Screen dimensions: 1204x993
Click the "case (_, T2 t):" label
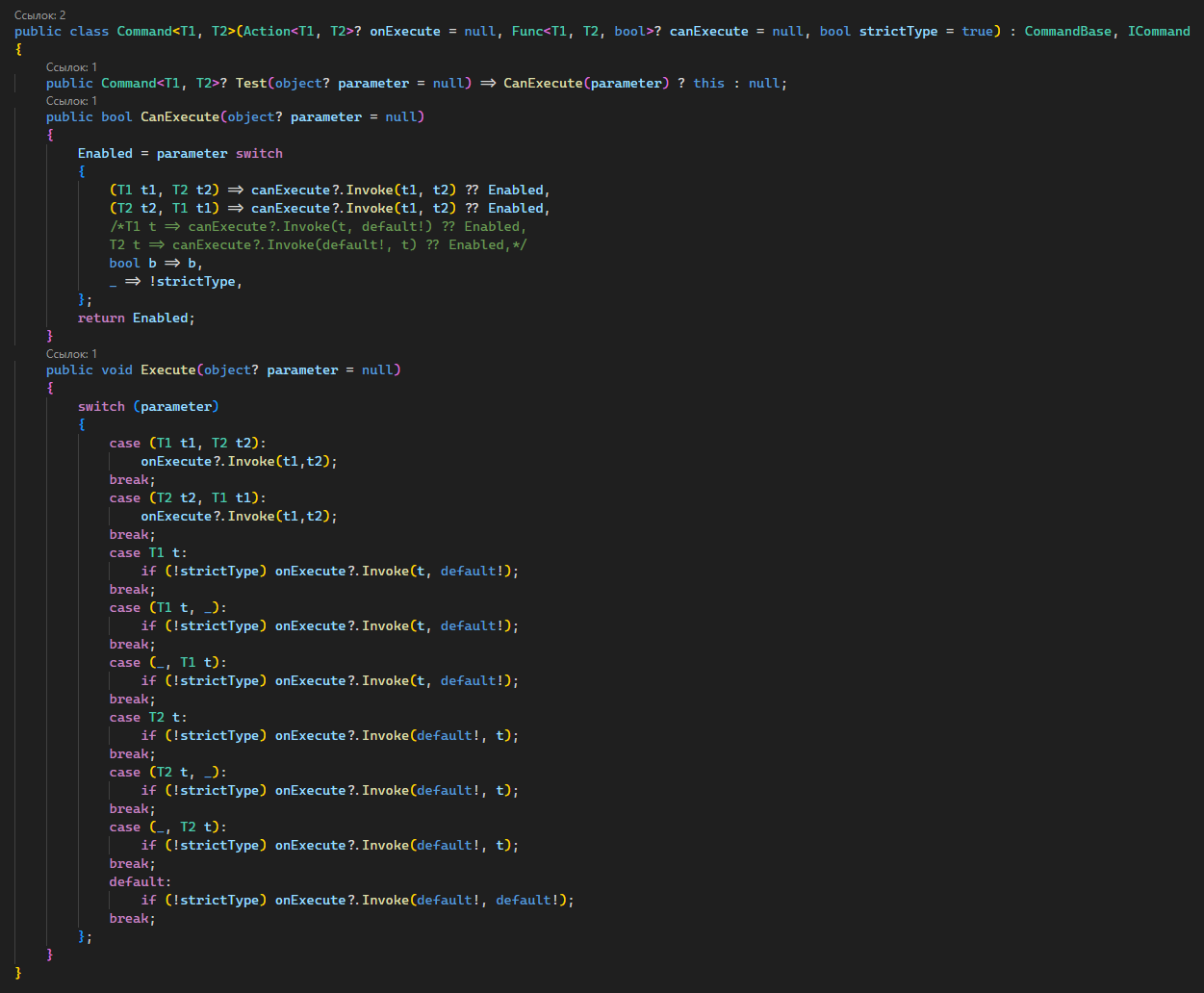click(168, 827)
